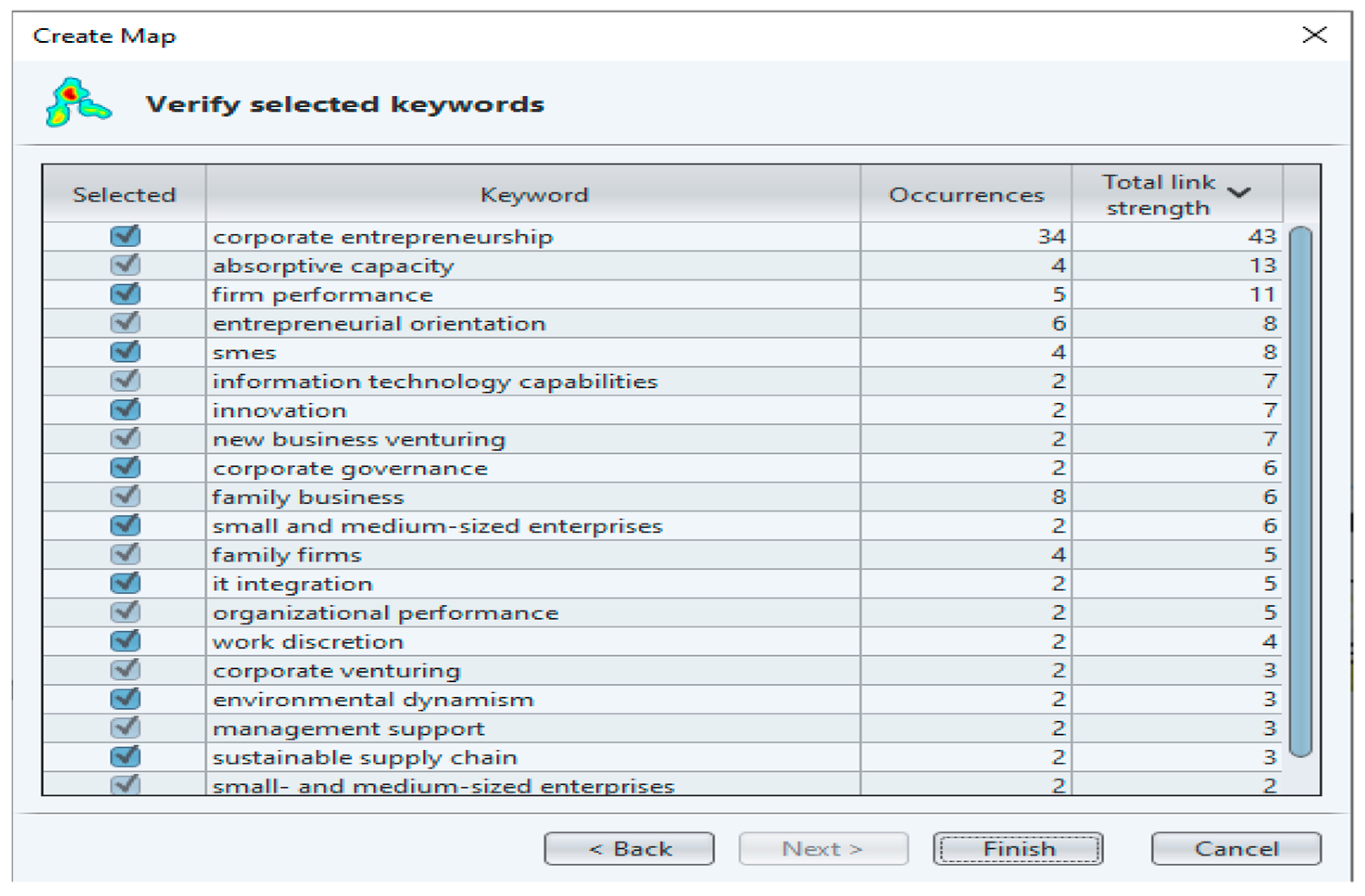
Task: Click the keyword list vertical scrollbar
Action: tap(1300, 492)
